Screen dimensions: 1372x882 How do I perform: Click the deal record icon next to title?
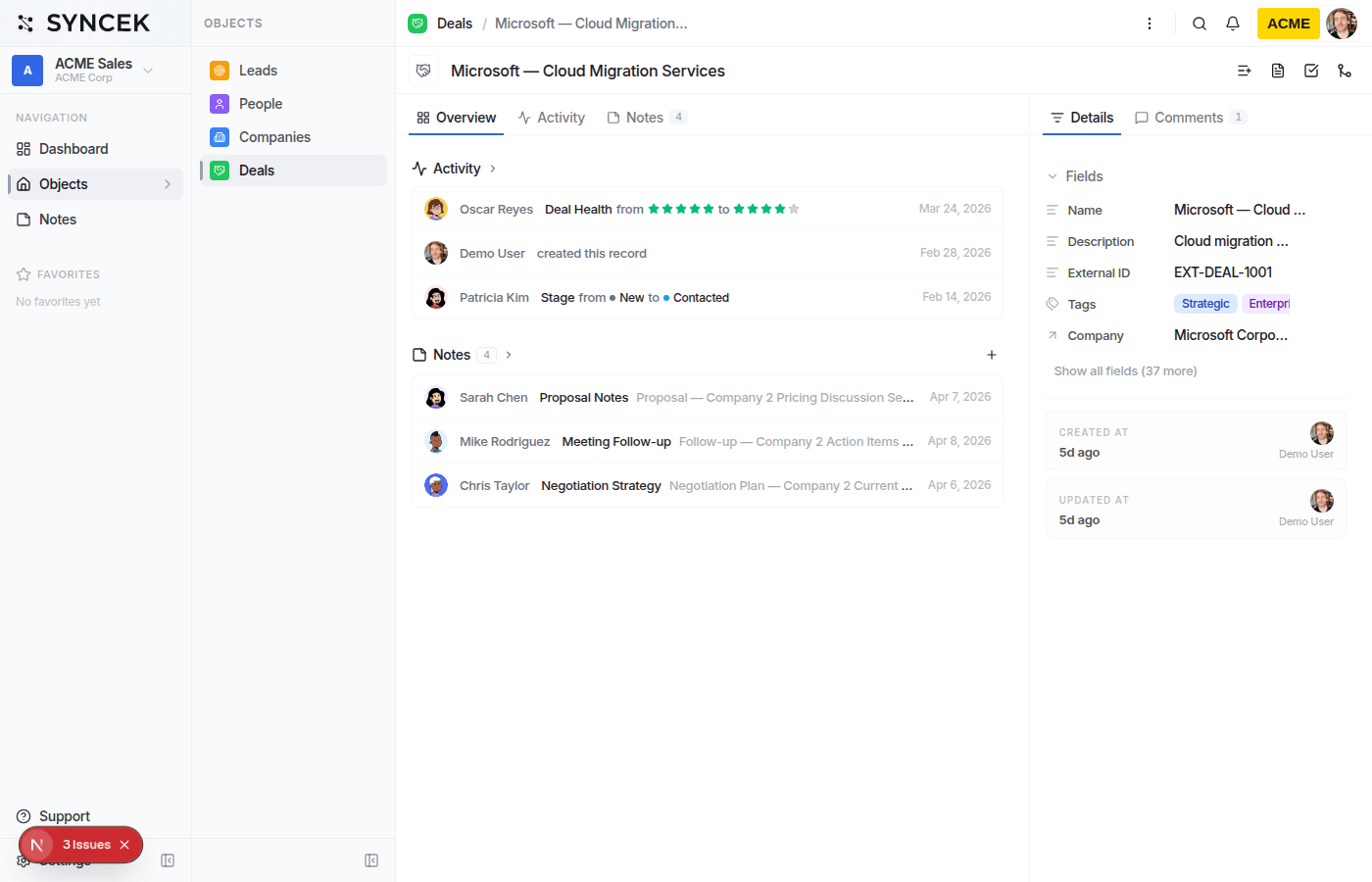(423, 71)
